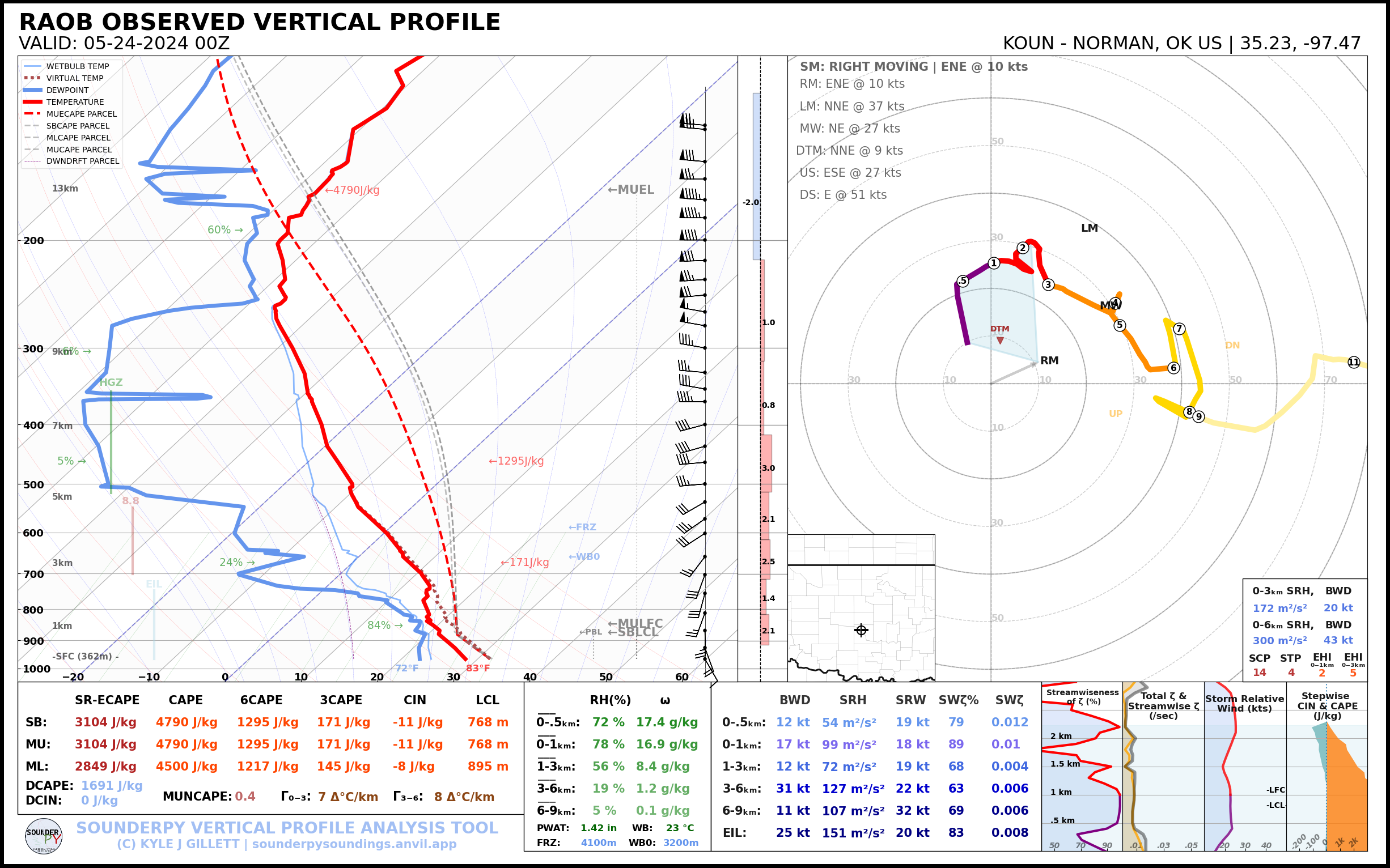The image size is (1390, 868).
Task: Click the SCP value 14
Action: tap(1259, 672)
